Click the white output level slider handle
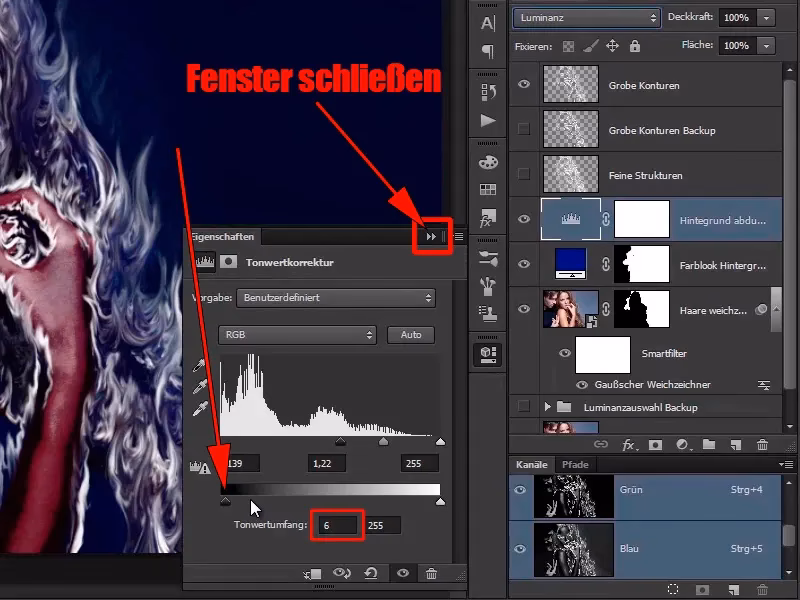Image resolution: width=800 pixels, height=600 pixels. [x=440, y=502]
